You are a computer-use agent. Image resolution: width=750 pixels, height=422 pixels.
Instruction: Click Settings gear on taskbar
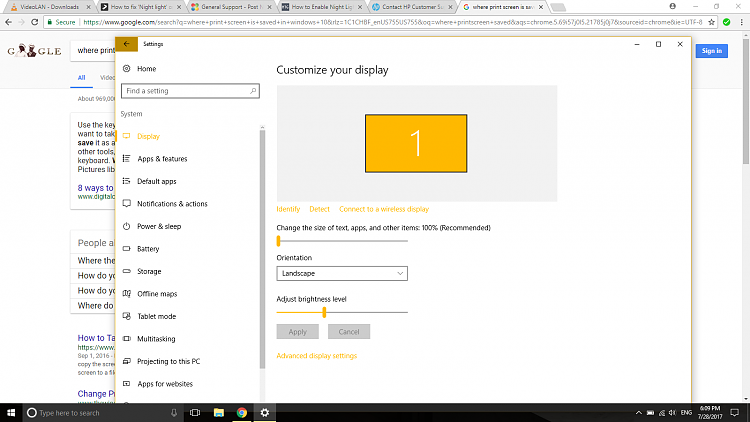265,412
